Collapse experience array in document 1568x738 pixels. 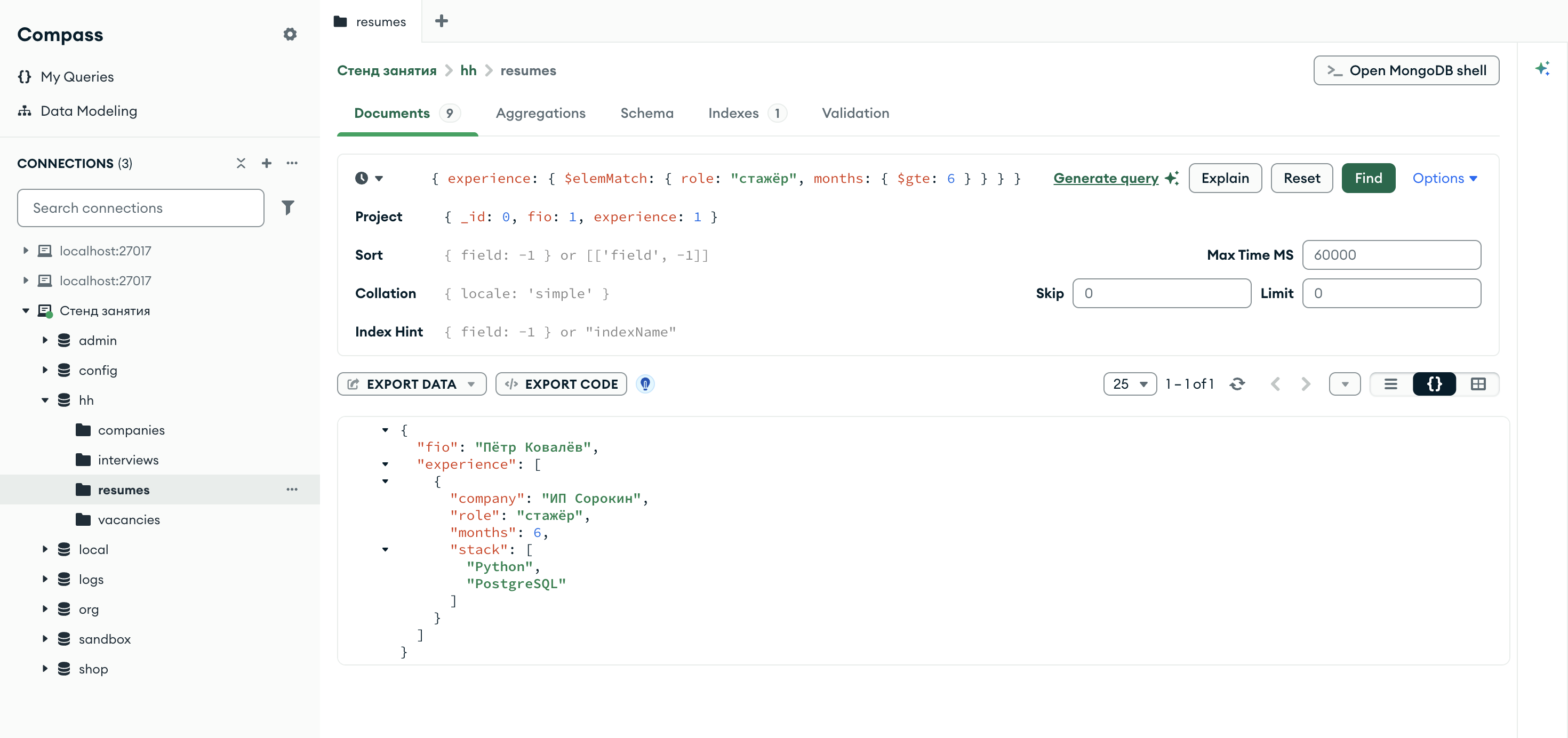[385, 464]
